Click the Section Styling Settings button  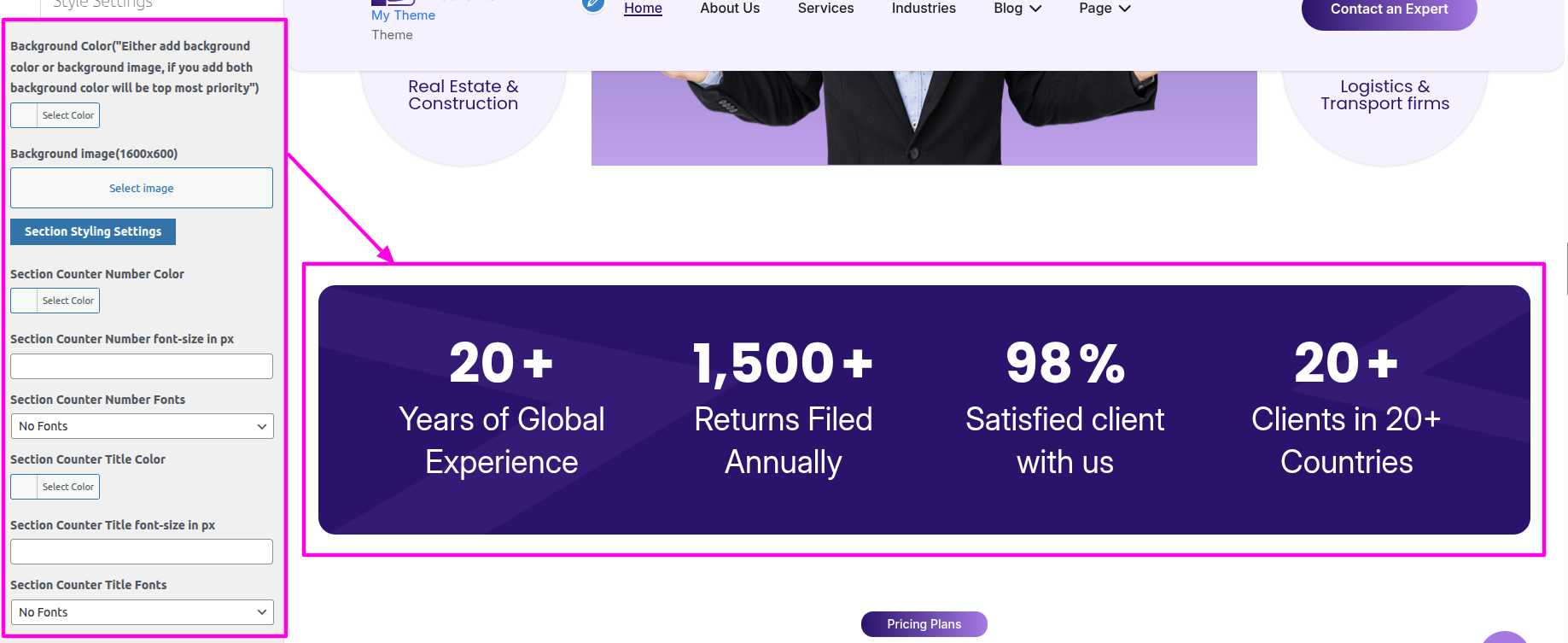pyautogui.click(x=93, y=231)
